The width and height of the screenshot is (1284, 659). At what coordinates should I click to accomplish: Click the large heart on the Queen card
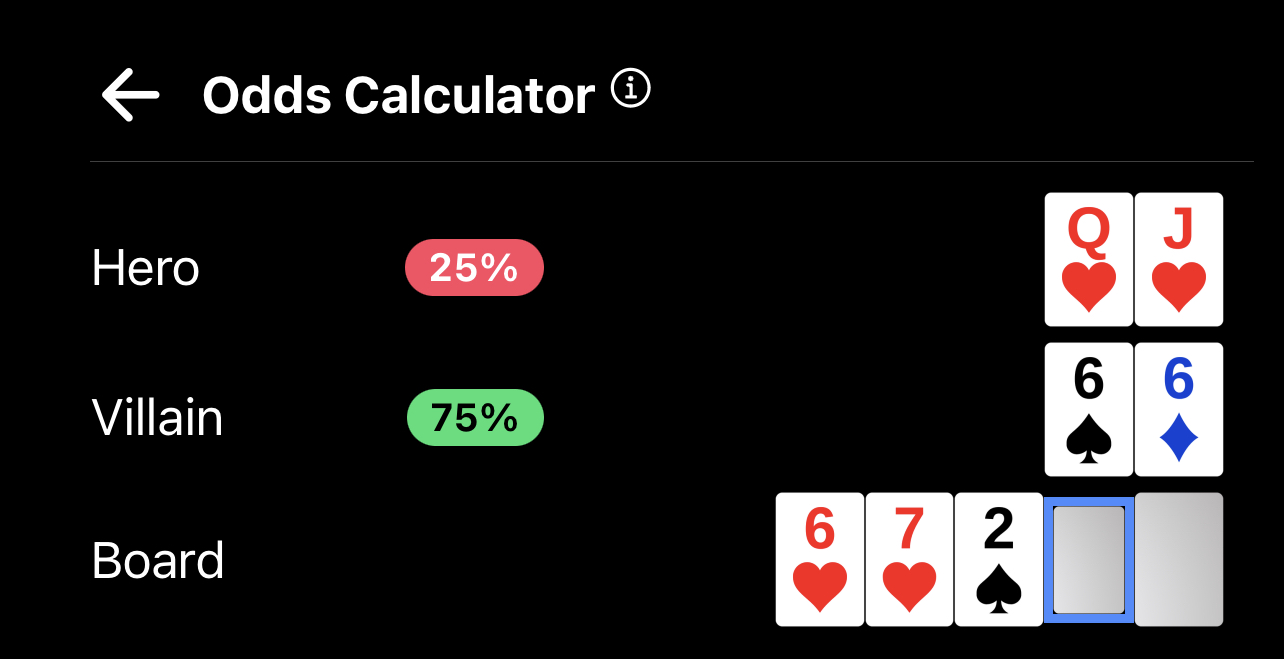click(x=1088, y=287)
